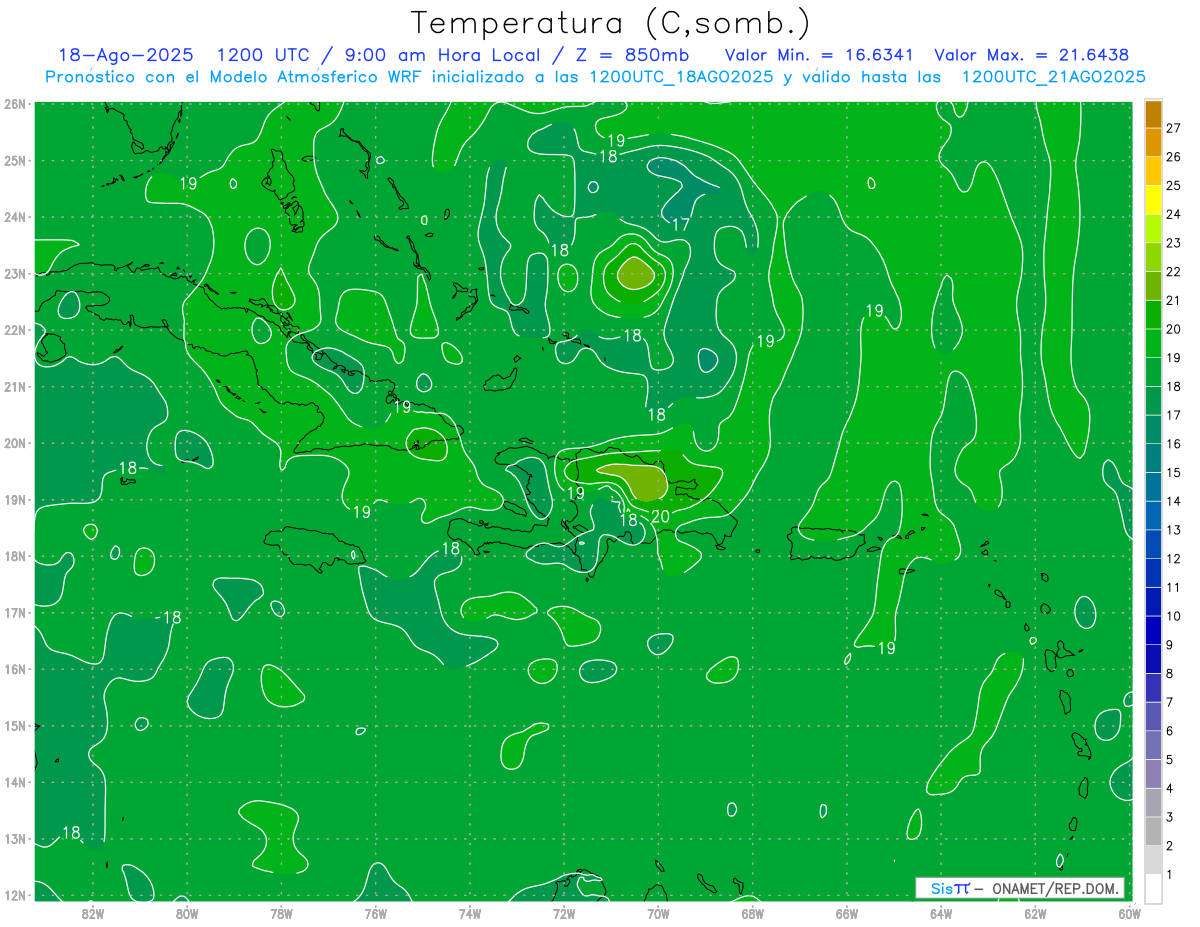The height and width of the screenshot is (927, 1200).
Task: Click the color scale label "12"
Action: point(1174,558)
